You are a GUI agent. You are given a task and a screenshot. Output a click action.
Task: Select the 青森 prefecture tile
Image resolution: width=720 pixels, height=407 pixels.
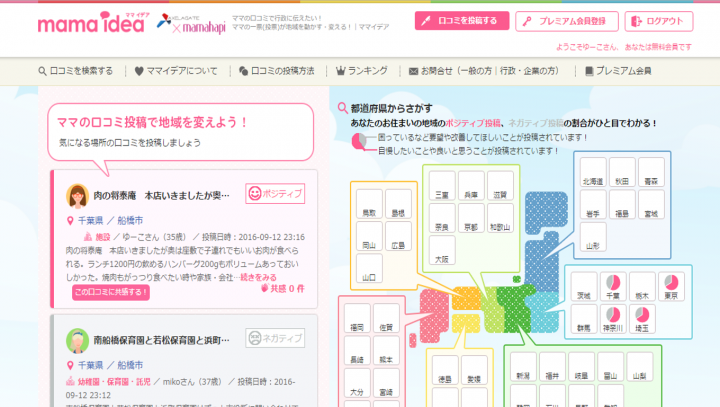click(651, 172)
